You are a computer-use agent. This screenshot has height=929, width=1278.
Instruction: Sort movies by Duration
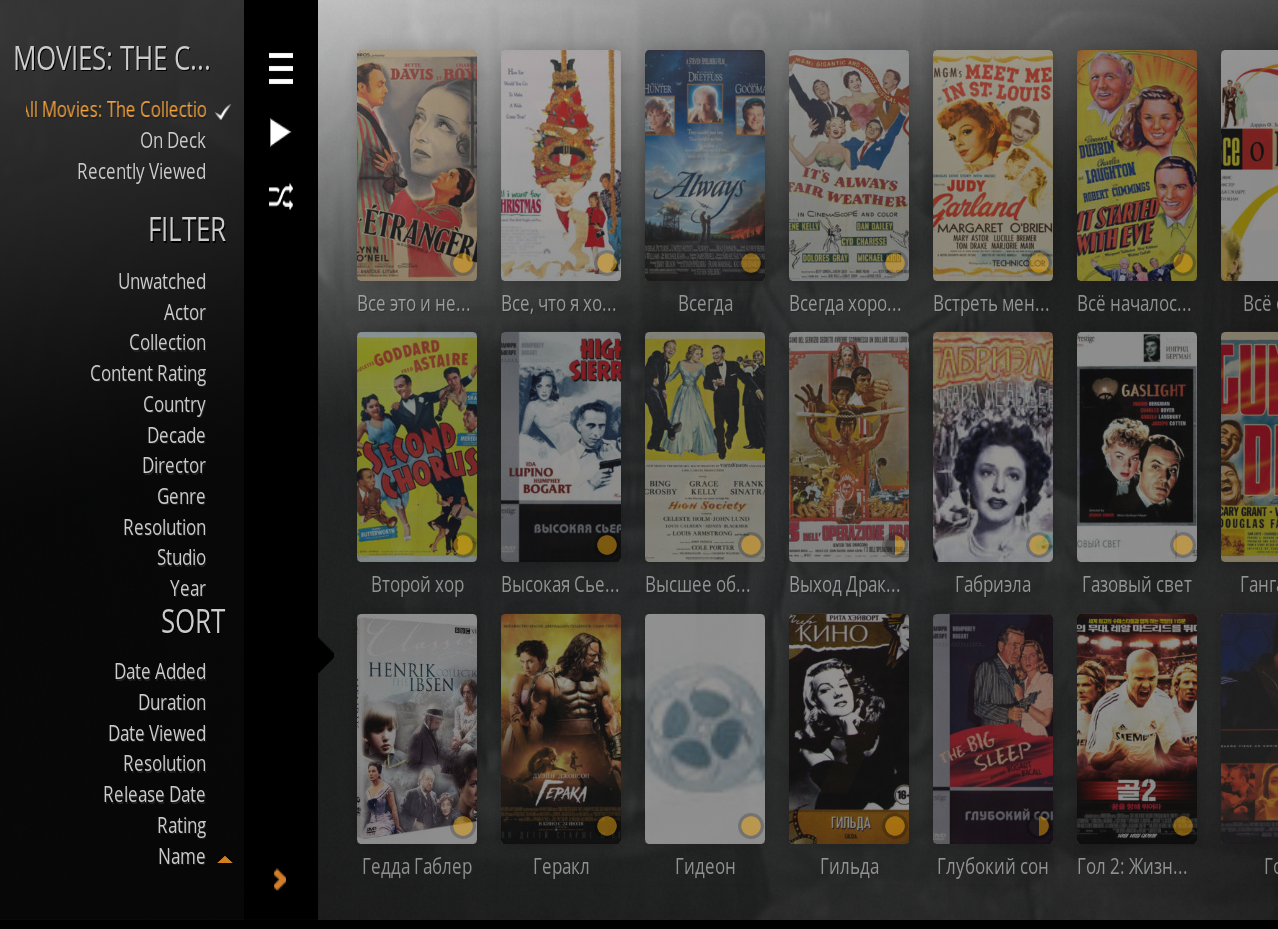[172, 703]
